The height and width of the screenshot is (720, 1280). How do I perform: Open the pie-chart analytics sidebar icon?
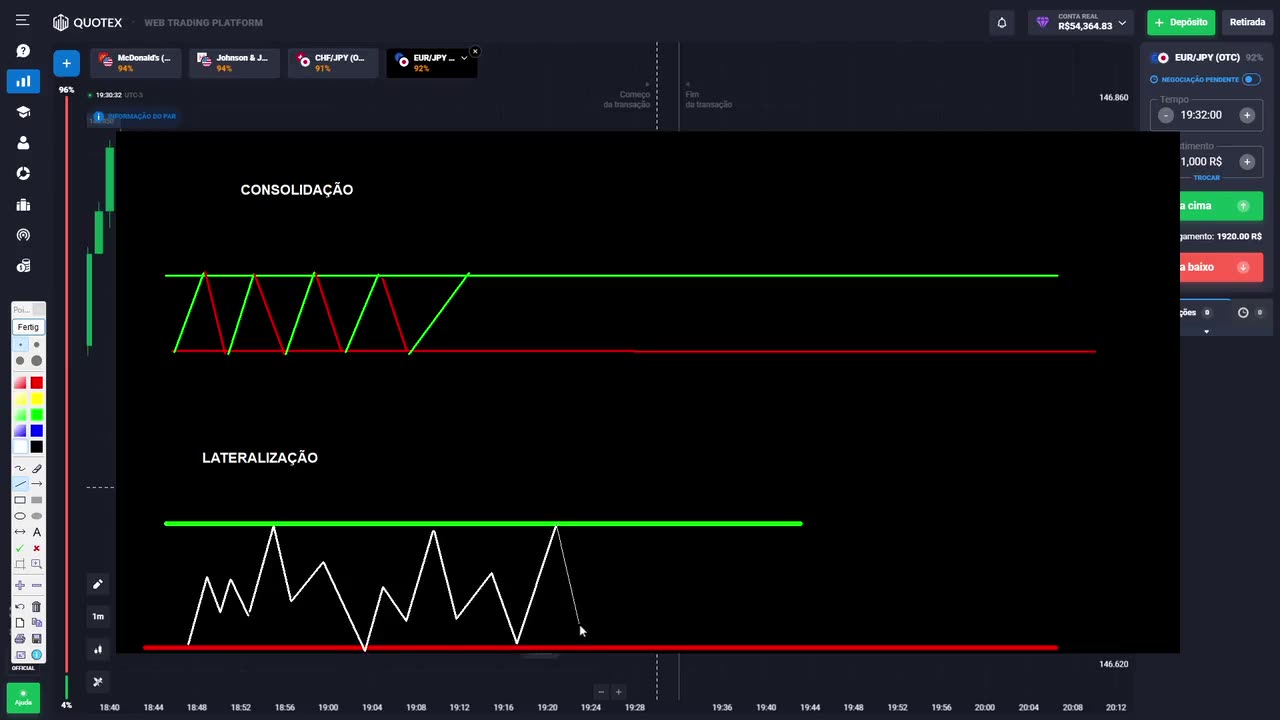23,173
